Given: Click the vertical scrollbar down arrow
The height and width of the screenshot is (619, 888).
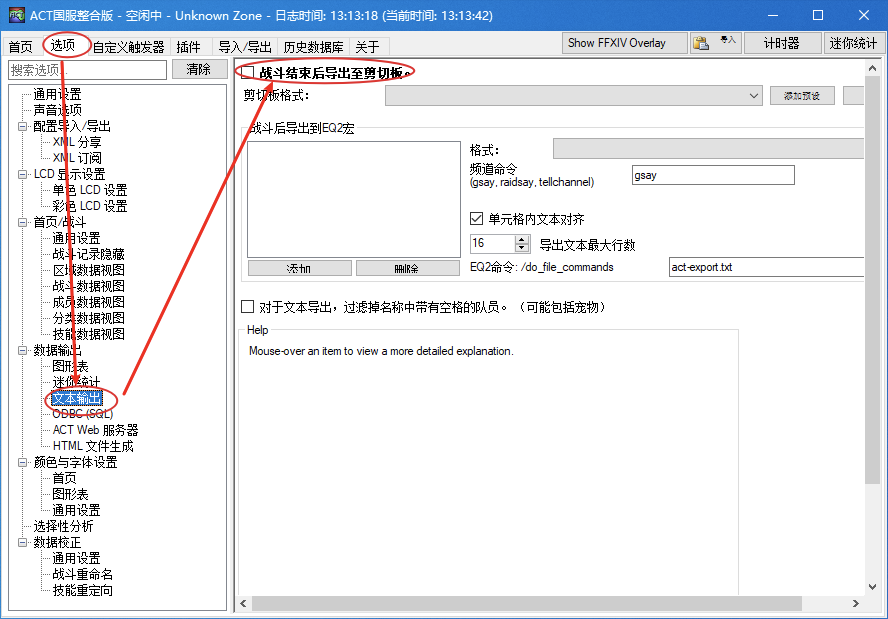Looking at the screenshot, I should (x=872, y=587).
